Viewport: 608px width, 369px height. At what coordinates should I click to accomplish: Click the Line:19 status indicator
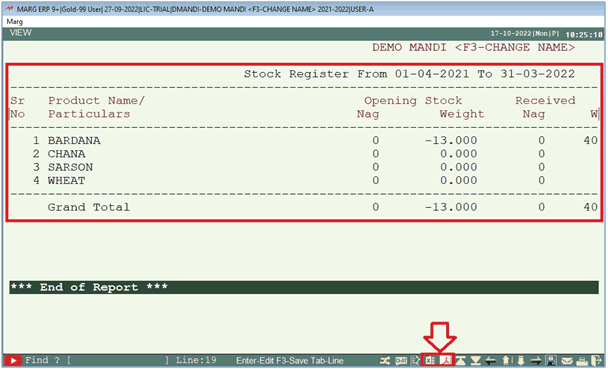point(196,360)
